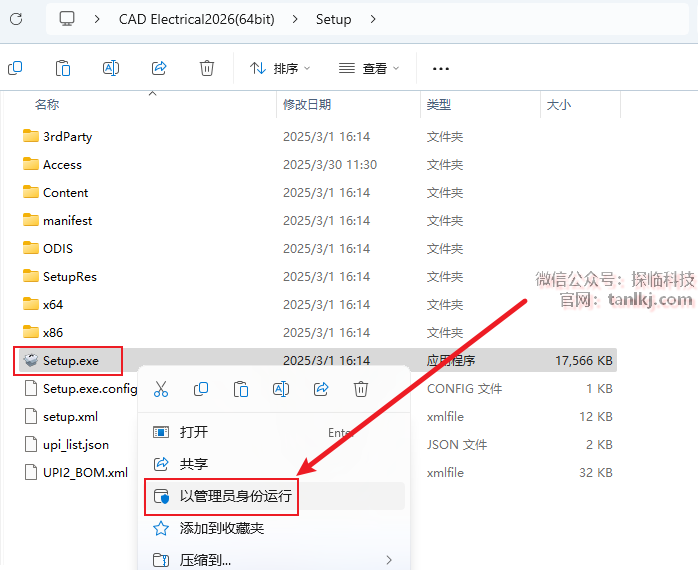Open the 查看 view dropdown
Image resolution: width=698 pixels, height=570 pixels.
pos(369,69)
